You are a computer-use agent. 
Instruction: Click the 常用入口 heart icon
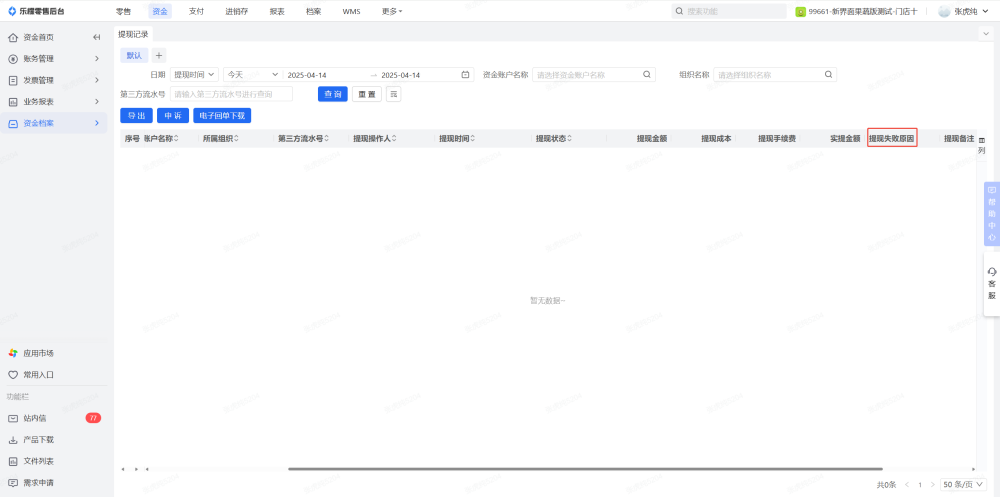13,375
